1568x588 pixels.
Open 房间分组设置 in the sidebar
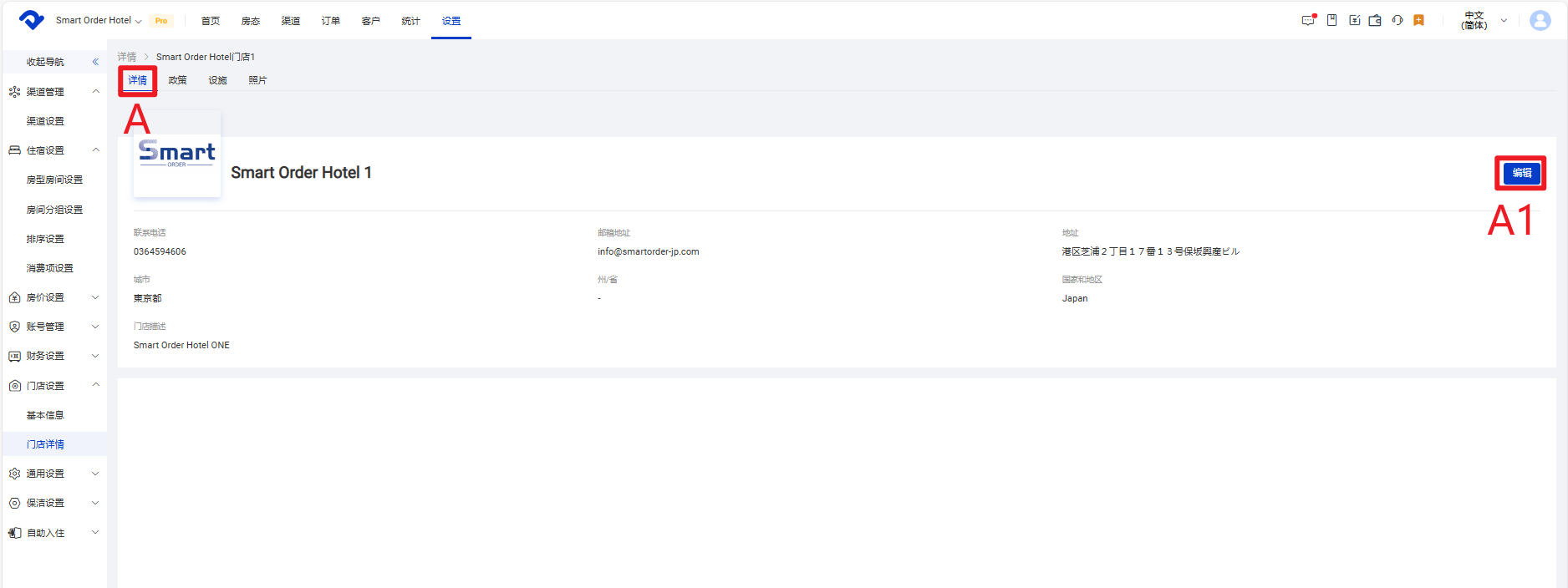pyautogui.click(x=54, y=210)
